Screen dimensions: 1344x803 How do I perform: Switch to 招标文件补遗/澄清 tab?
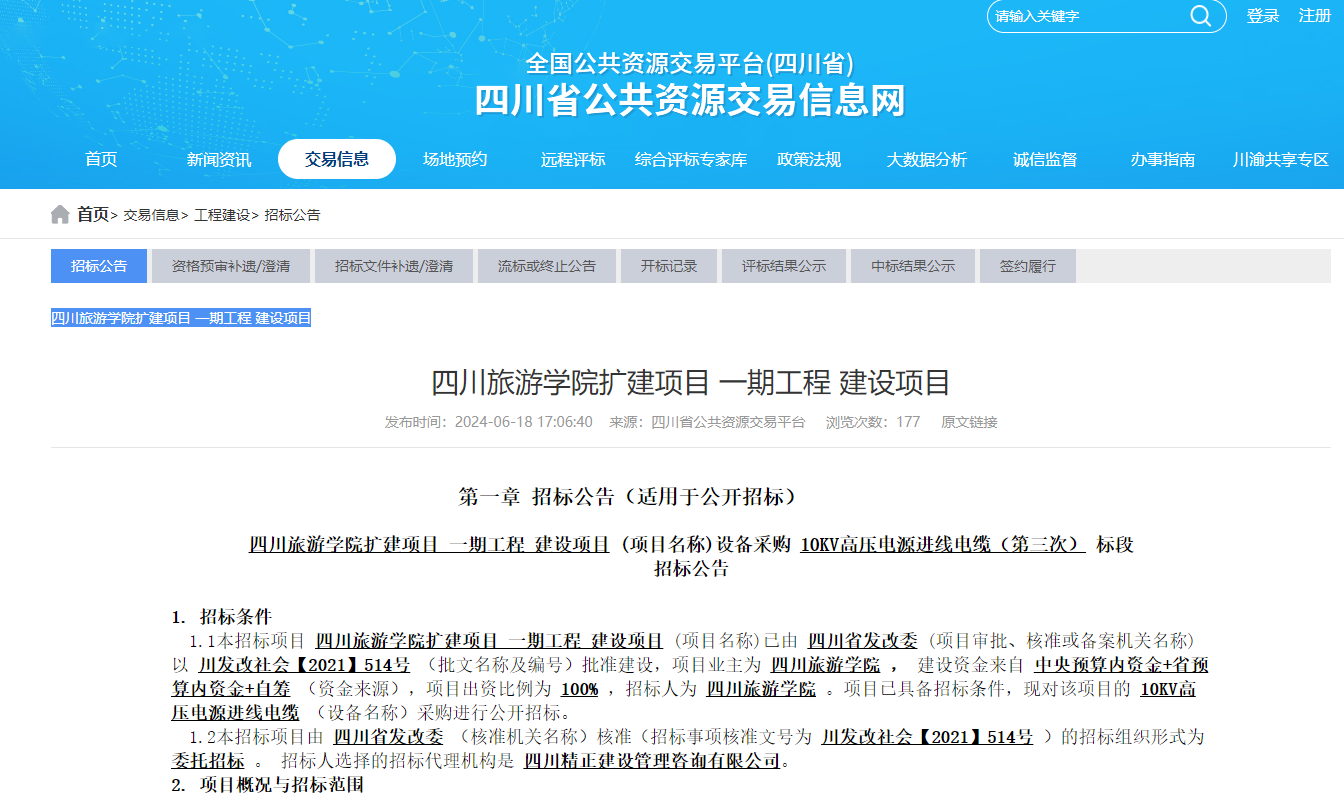click(394, 266)
